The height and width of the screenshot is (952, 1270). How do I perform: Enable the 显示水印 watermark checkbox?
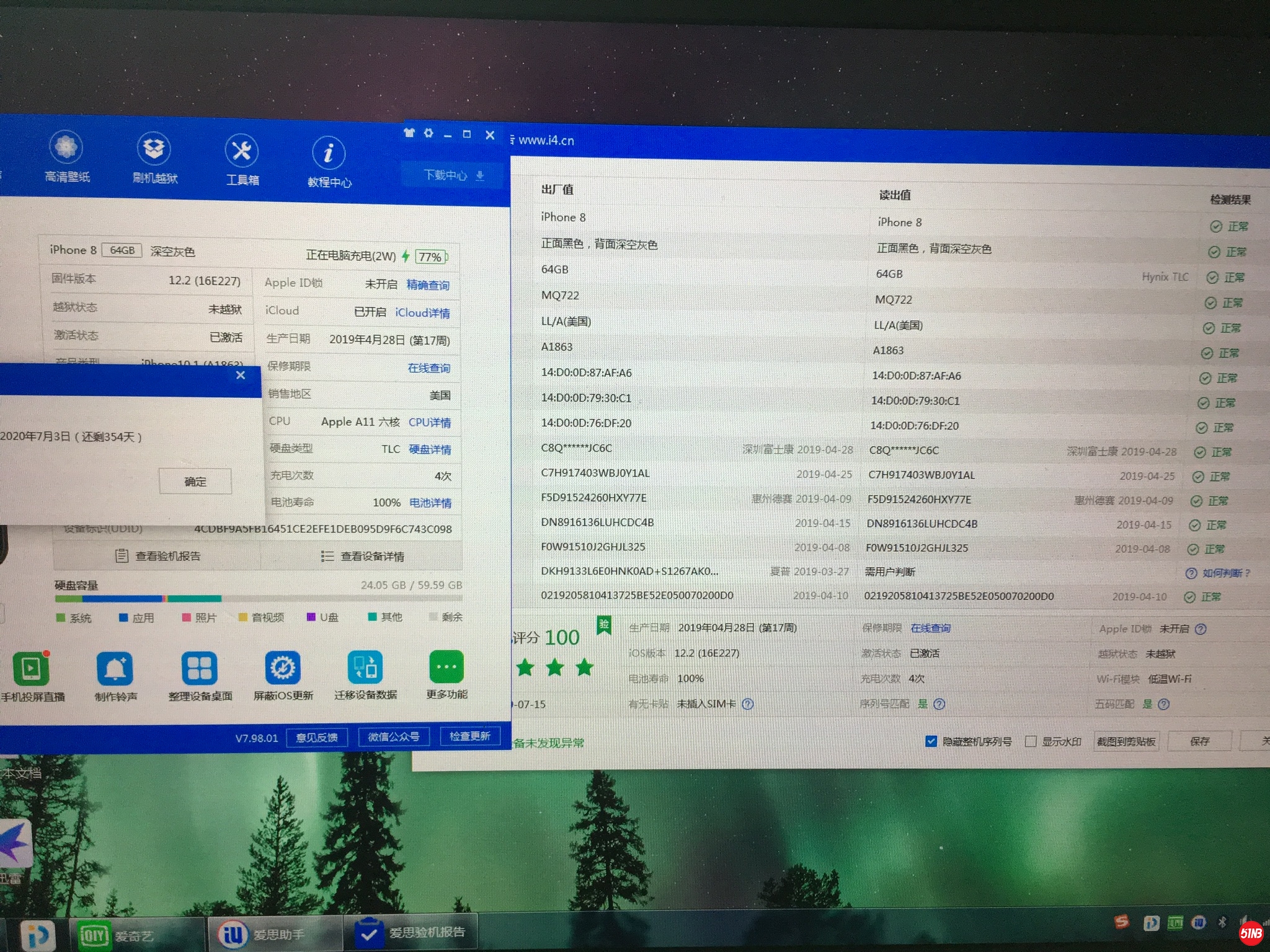[x=1031, y=741]
